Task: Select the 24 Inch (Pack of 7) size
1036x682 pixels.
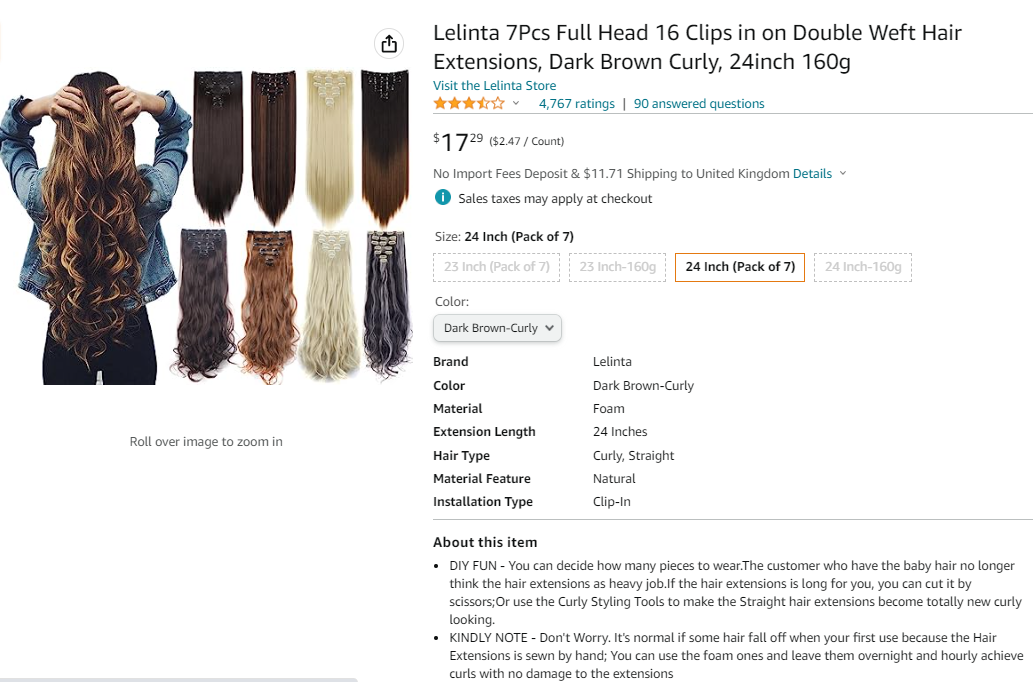Action: click(x=740, y=267)
